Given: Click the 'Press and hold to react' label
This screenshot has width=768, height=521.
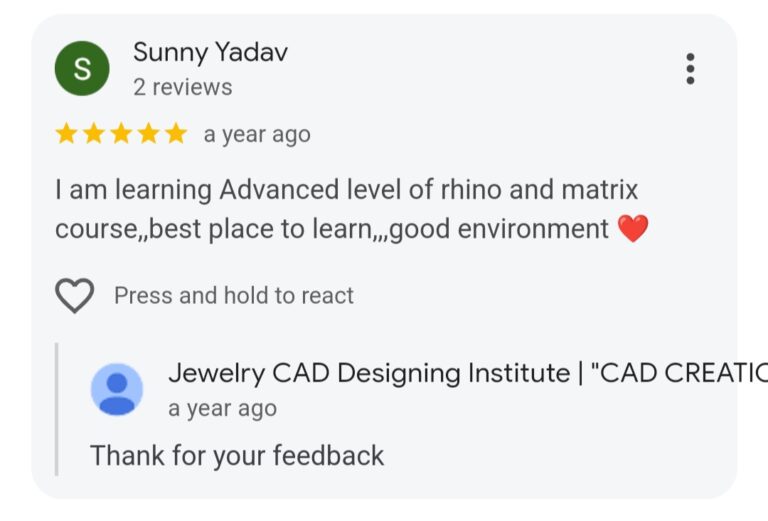Looking at the screenshot, I should pyautogui.click(x=233, y=296).
